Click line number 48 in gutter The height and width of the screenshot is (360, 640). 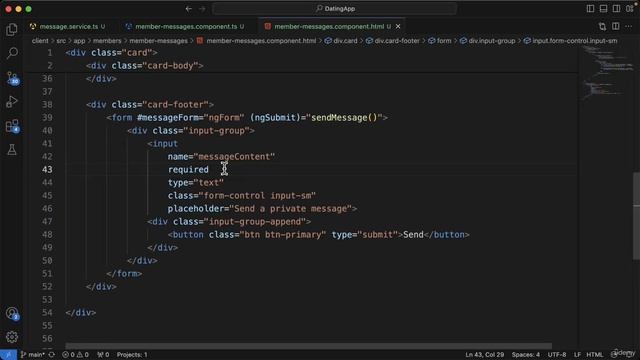coord(47,235)
